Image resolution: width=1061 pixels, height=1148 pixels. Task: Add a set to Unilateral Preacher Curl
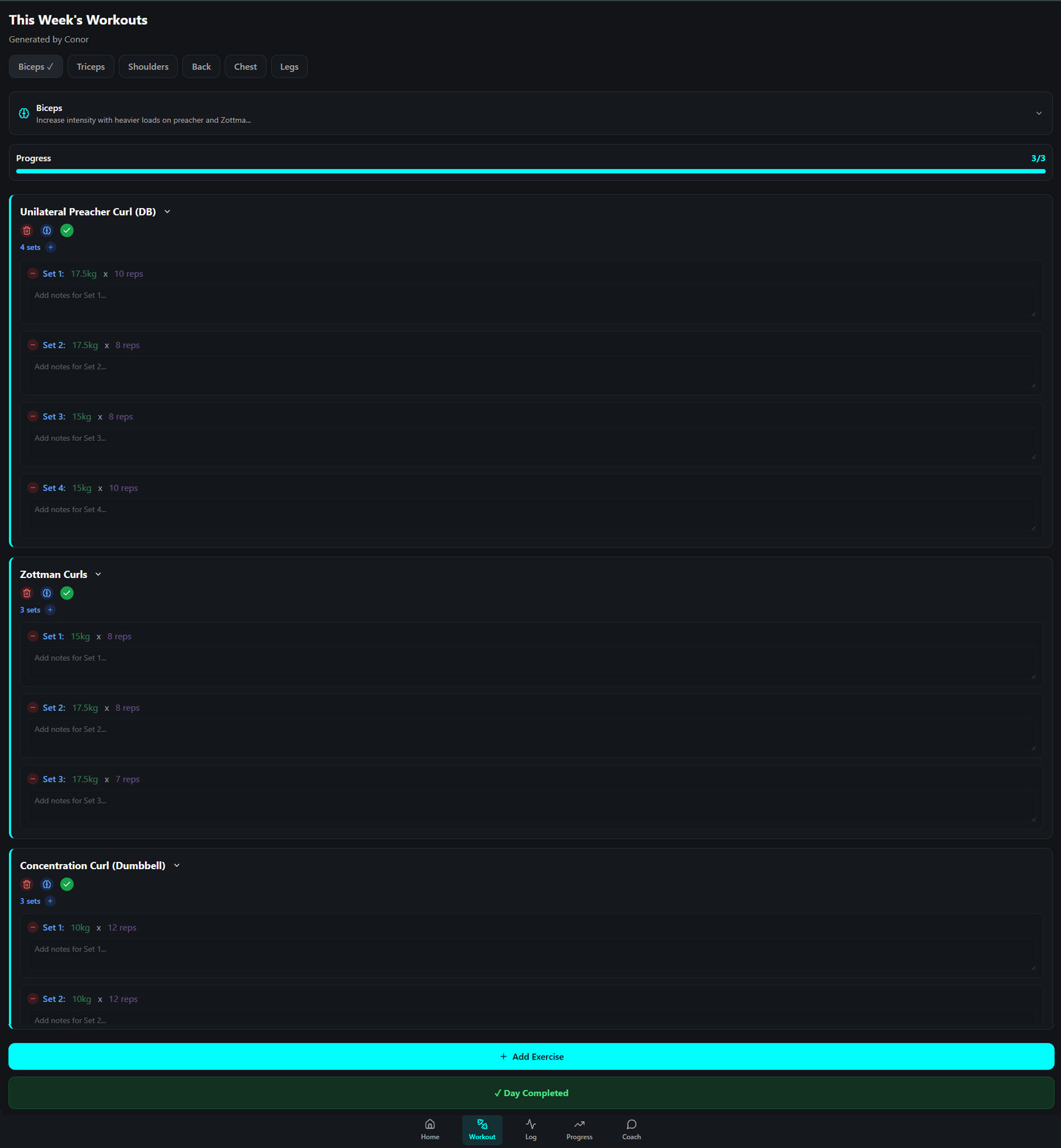click(x=50, y=247)
